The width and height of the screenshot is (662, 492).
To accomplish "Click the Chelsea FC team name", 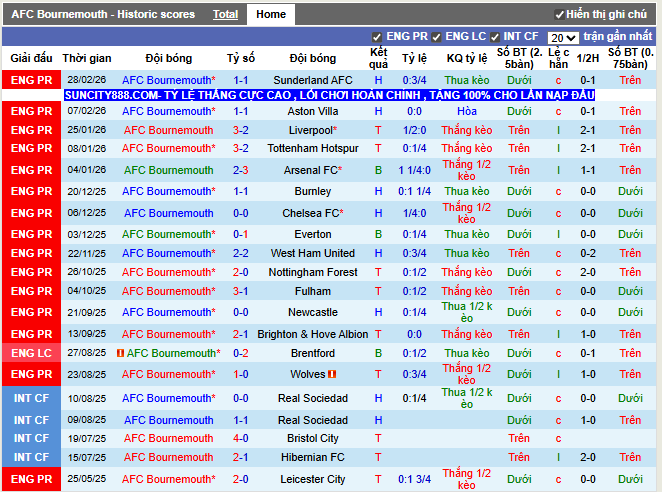I will 313,213.
